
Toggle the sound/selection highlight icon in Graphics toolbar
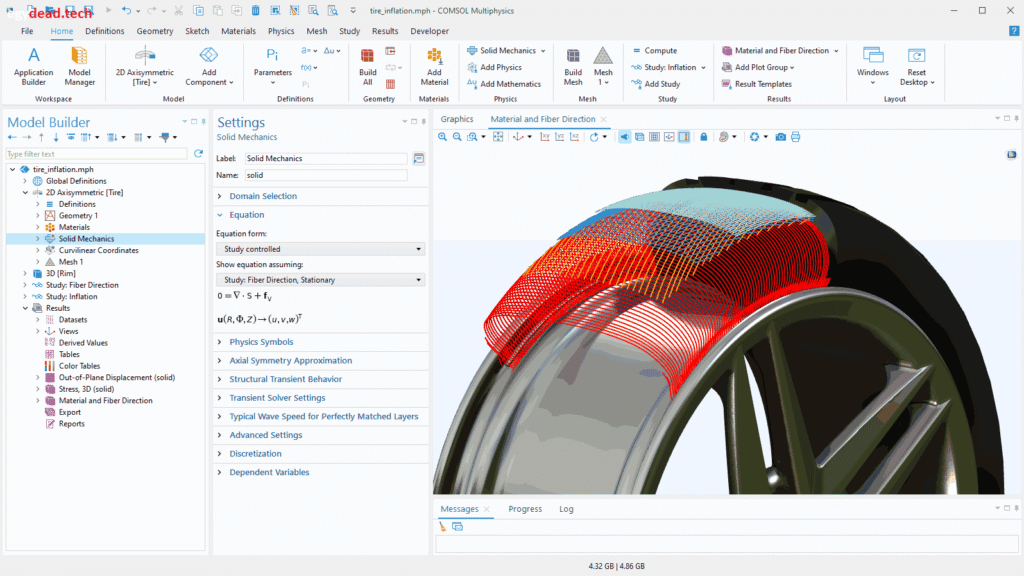coord(625,137)
